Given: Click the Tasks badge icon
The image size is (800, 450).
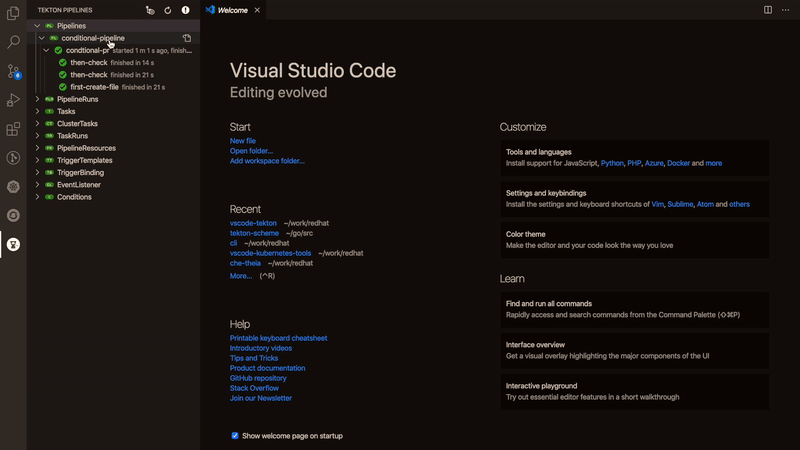Looking at the screenshot, I should click(x=49, y=112).
